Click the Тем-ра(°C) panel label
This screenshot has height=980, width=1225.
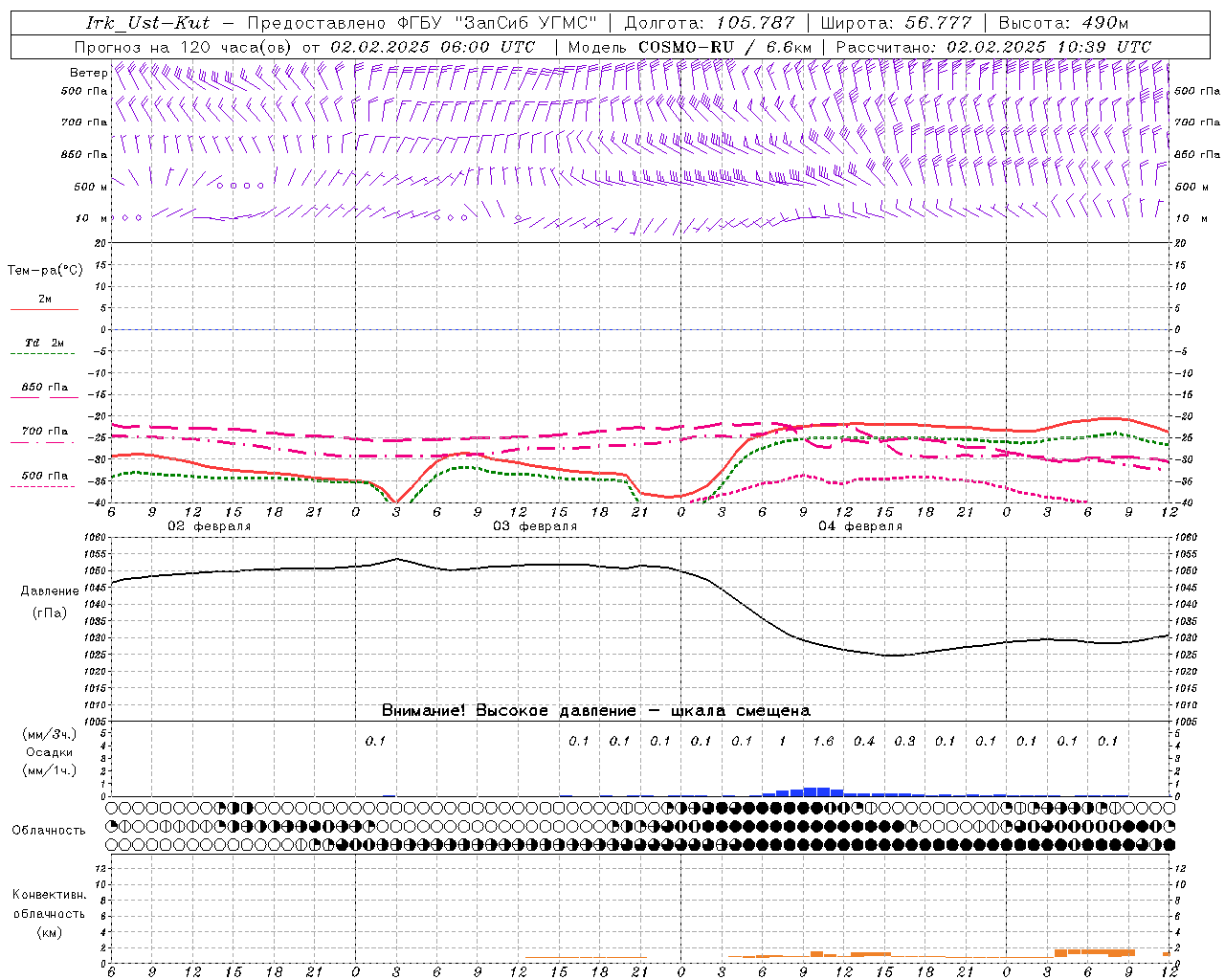45,271
